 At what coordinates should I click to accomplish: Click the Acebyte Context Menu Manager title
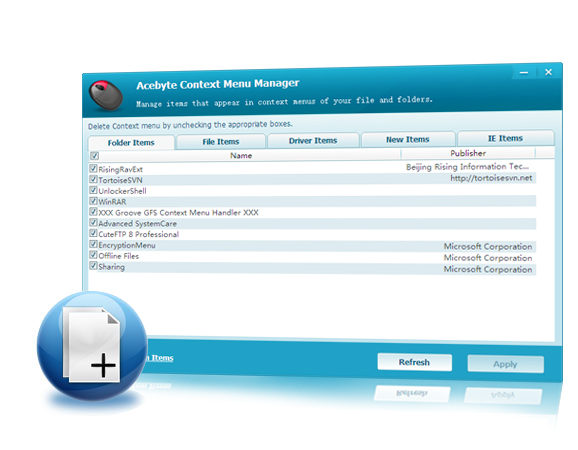tap(217, 84)
